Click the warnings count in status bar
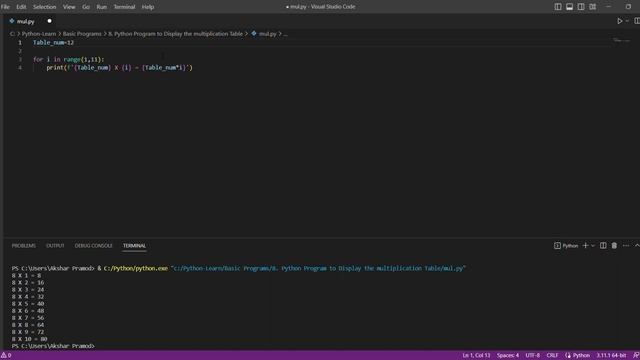 click(x=6, y=356)
